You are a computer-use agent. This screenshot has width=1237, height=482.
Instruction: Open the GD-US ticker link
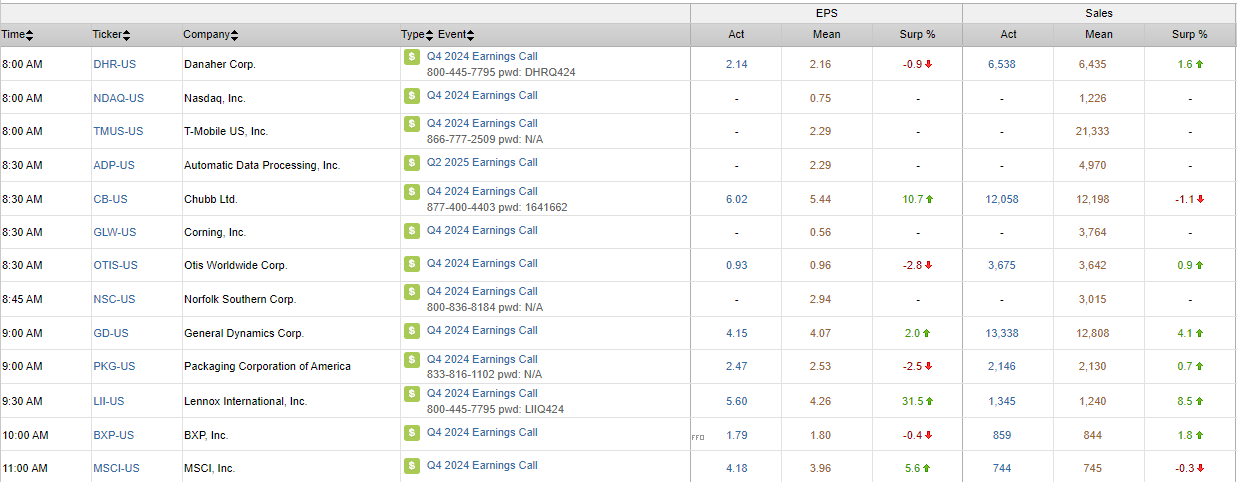tap(111, 333)
